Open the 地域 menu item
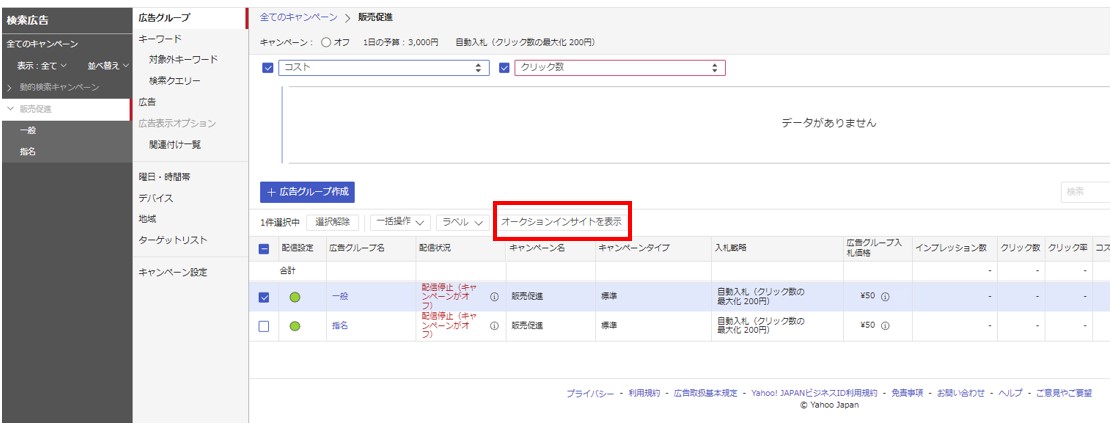This screenshot has height=425, width=1111. [147, 220]
